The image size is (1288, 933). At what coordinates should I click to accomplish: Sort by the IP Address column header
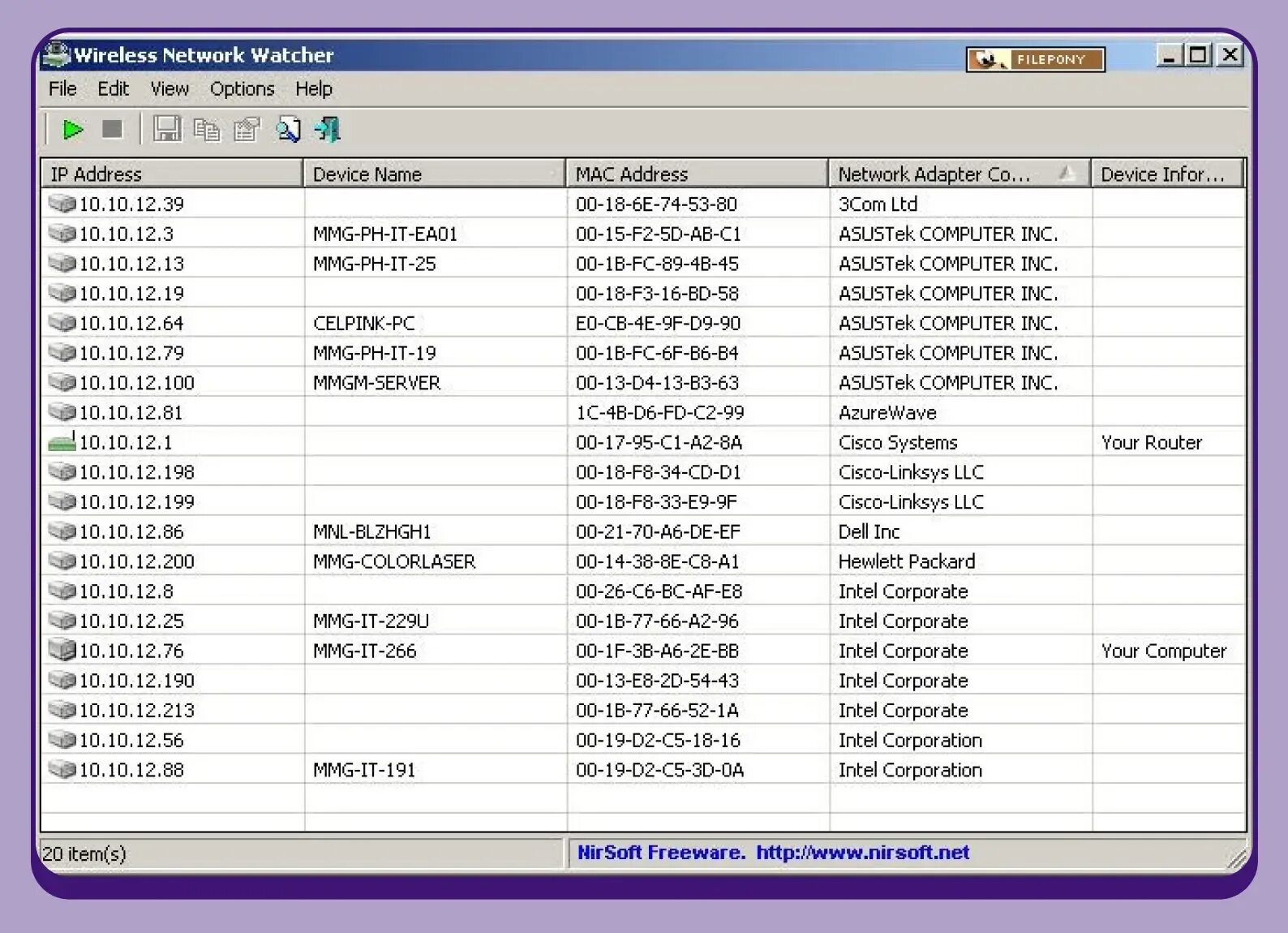172,174
